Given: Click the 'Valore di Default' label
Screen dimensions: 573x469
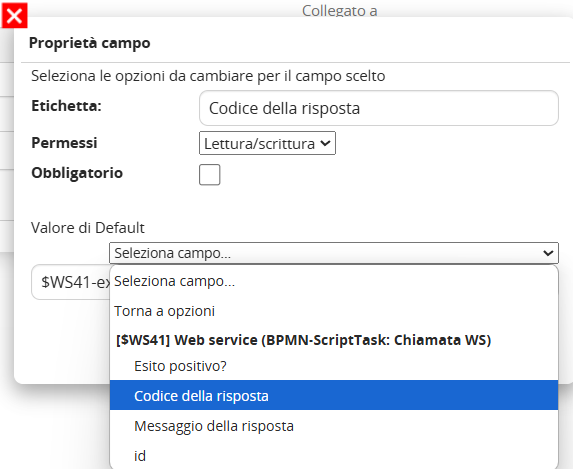Looking at the screenshot, I should tap(88, 228).
